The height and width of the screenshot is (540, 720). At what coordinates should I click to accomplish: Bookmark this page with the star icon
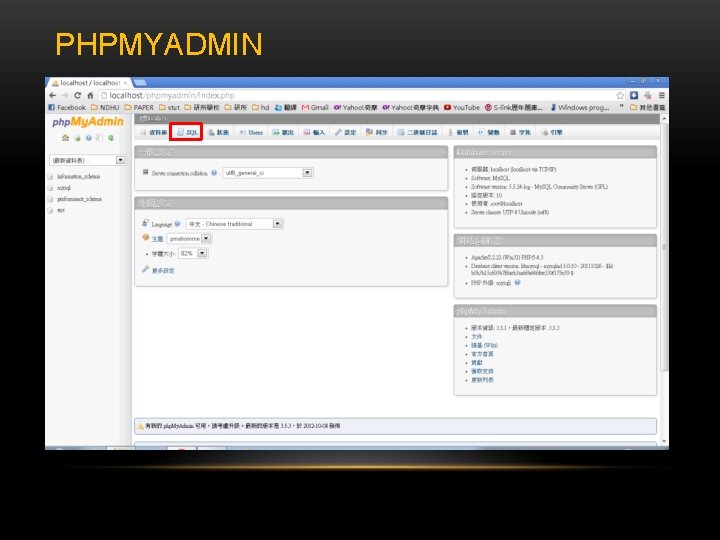point(620,95)
